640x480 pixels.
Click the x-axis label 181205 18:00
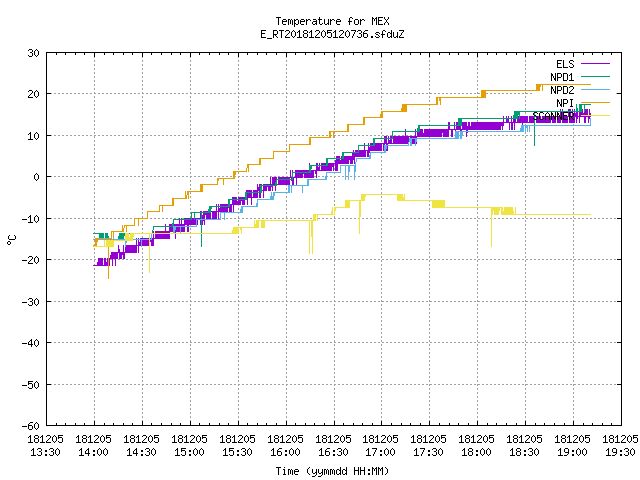click(x=477, y=445)
